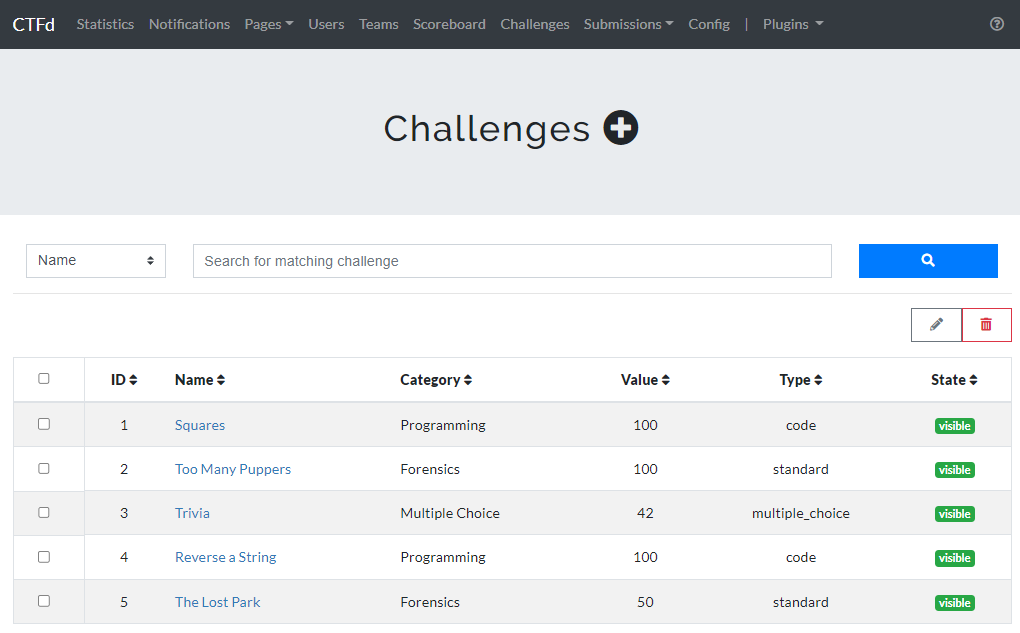This screenshot has width=1020, height=633.
Task: Click the plus icon to add a challenge
Action: 620,127
